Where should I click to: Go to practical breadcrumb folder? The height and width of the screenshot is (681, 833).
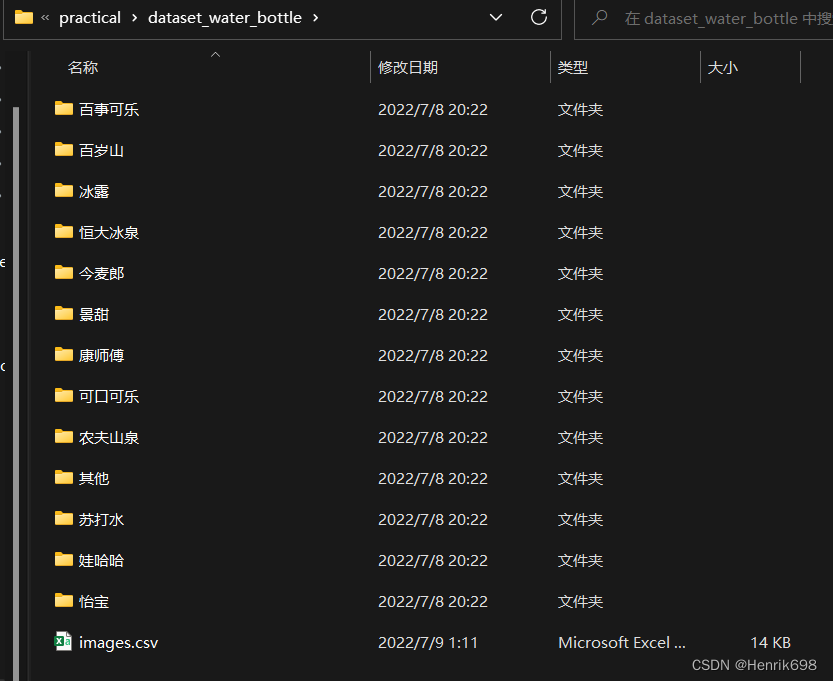click(90, 18)
